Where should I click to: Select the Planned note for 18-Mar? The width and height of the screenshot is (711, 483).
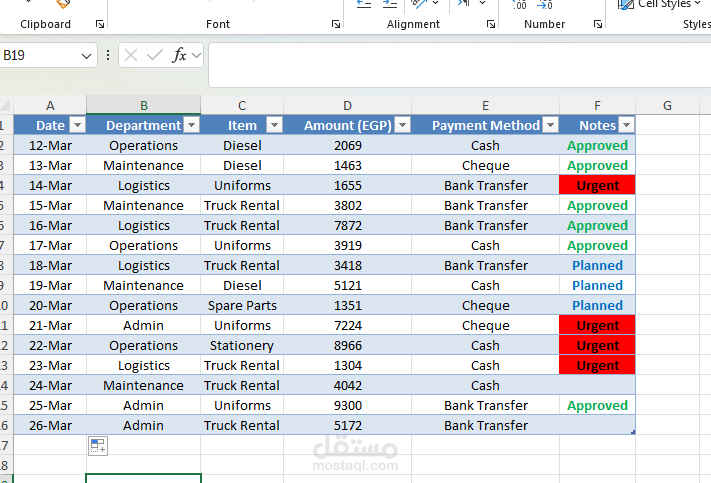tap(597, 265)
